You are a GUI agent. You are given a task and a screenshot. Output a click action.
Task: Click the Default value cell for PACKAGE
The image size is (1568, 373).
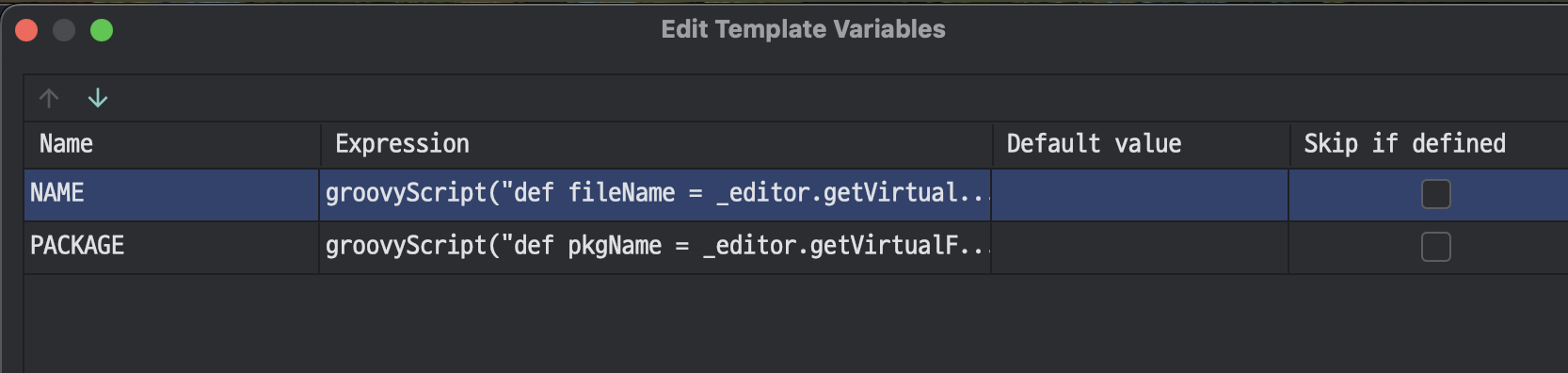tap(1140, 247)
